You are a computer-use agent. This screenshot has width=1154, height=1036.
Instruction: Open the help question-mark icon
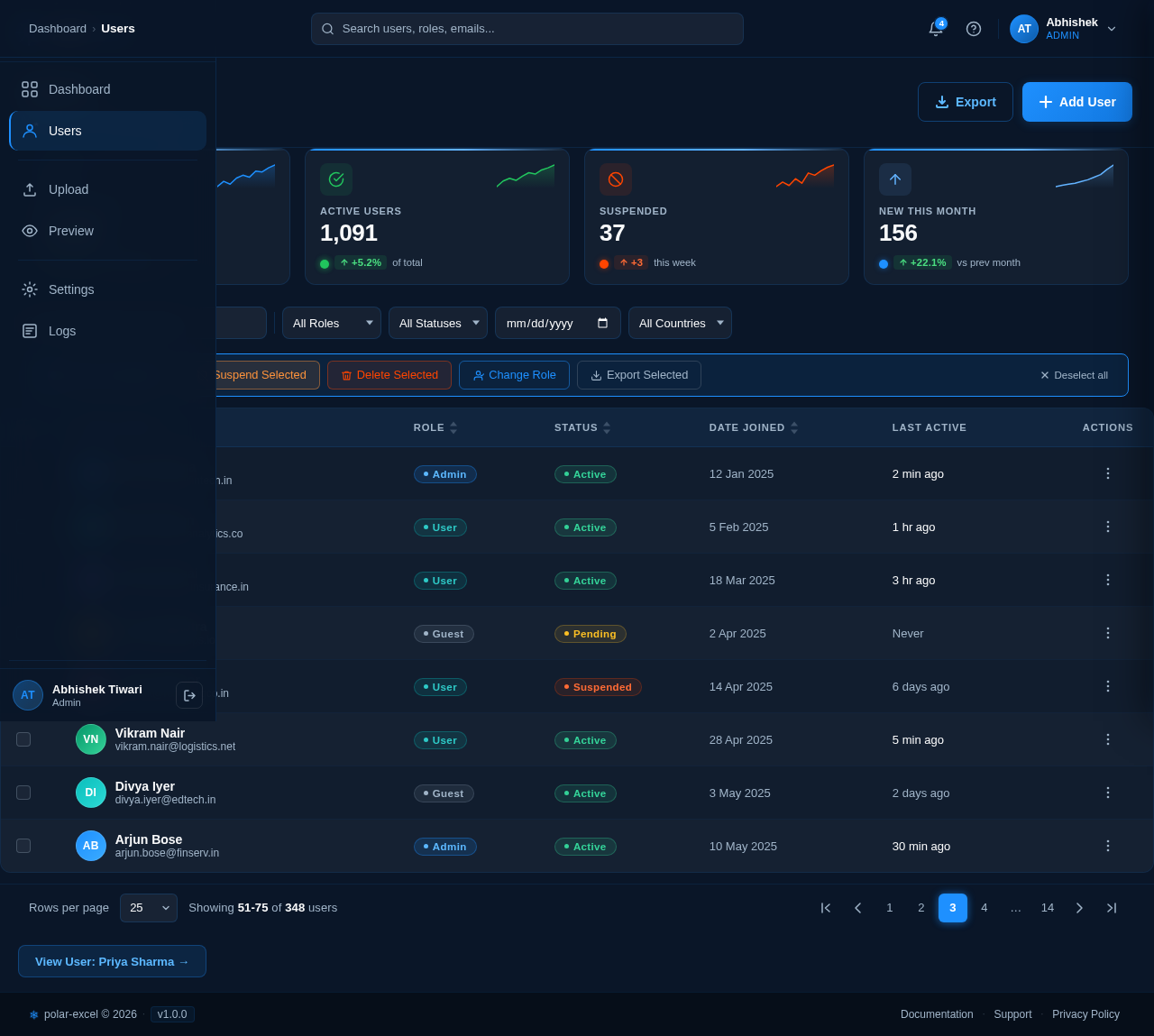pos(974,29)
